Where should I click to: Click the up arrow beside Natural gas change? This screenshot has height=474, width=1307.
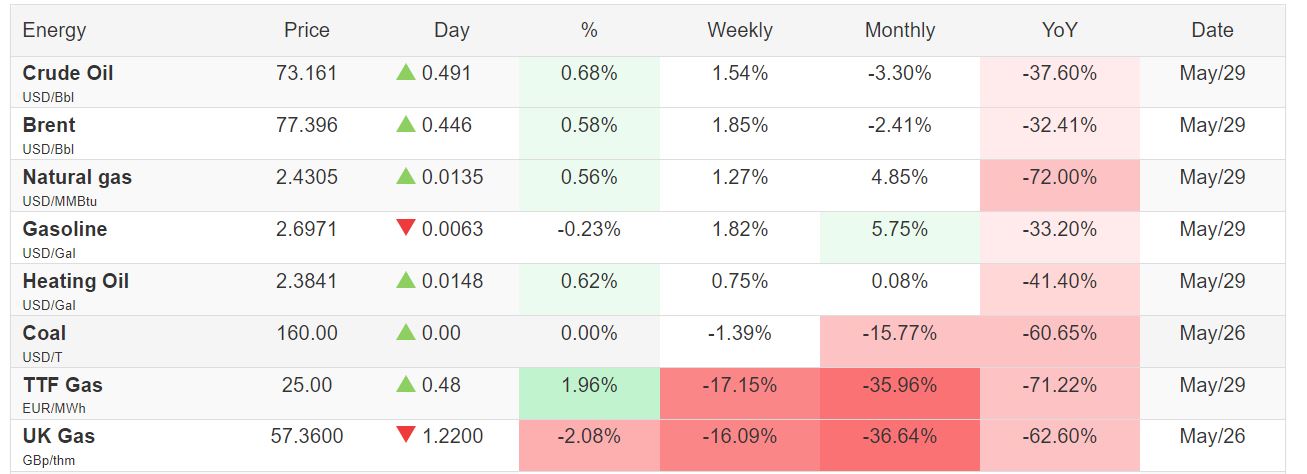click(x=405, y=177)
